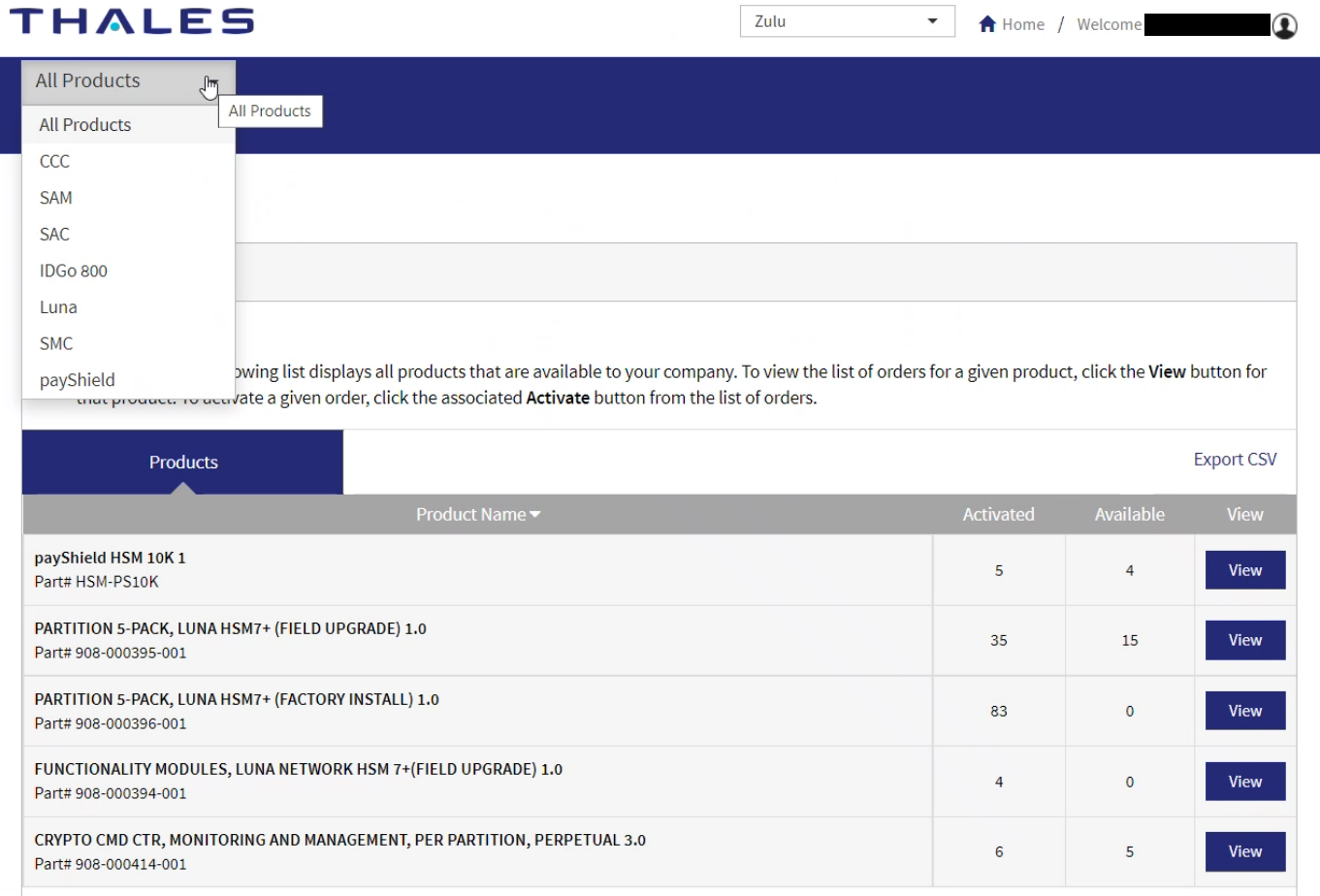
Task: Choose CCC in the product list
Action: click(x=128, y=161)
